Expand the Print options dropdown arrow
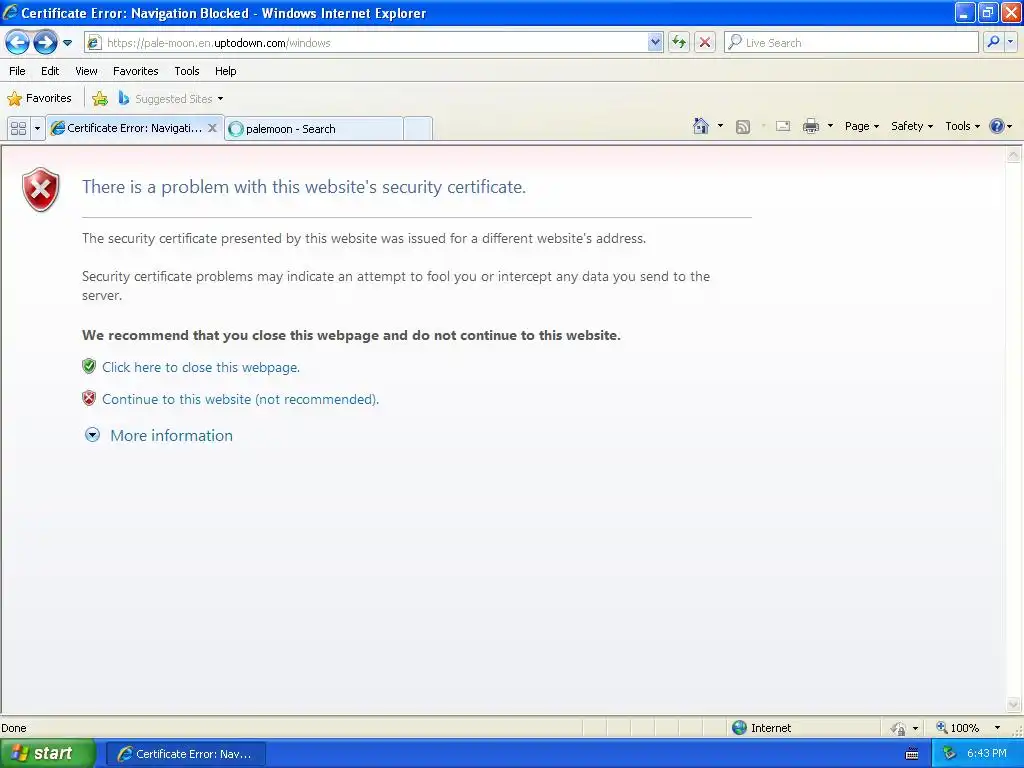The image size is (1024, 768). [830, 126]
